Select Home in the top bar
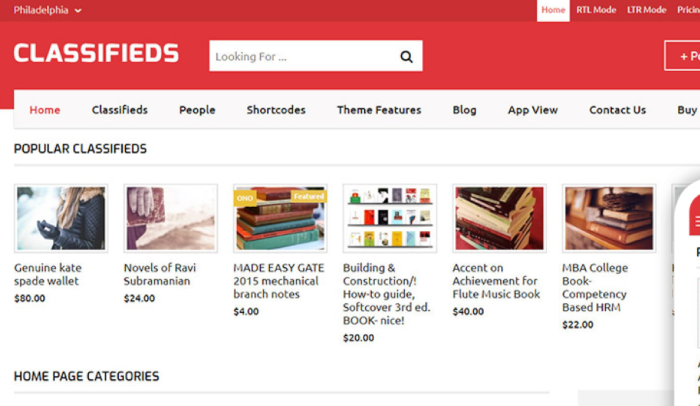The image size is (700, 406). 553,10
